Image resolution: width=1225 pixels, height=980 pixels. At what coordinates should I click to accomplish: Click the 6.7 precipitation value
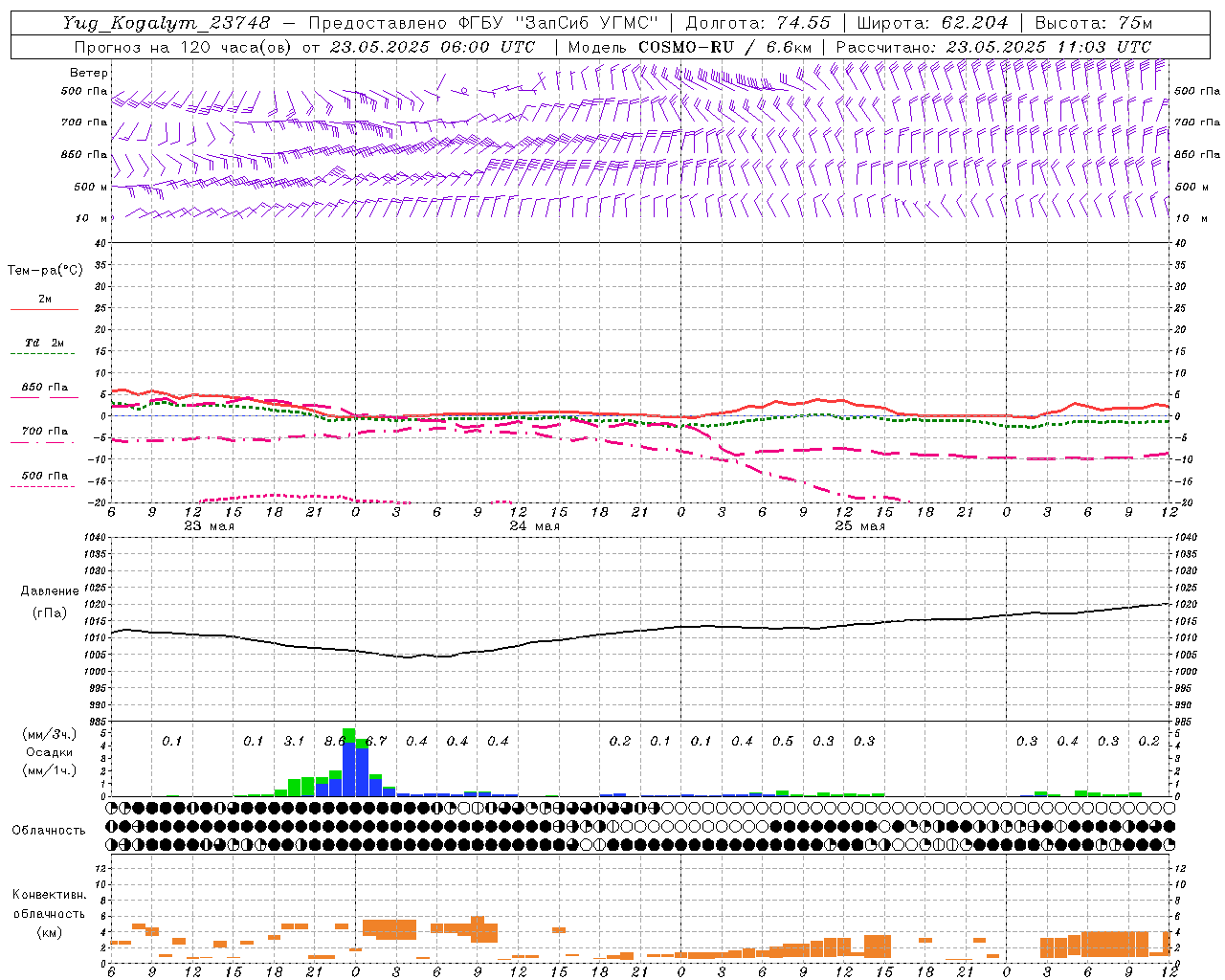376,742
